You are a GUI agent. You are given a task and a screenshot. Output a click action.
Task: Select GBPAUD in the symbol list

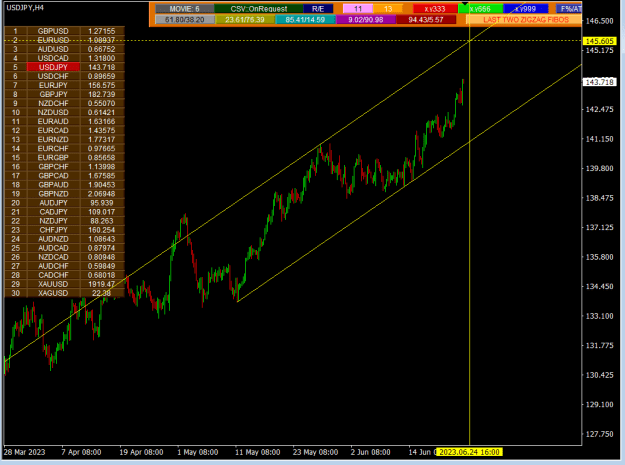[x=53, y=184]
